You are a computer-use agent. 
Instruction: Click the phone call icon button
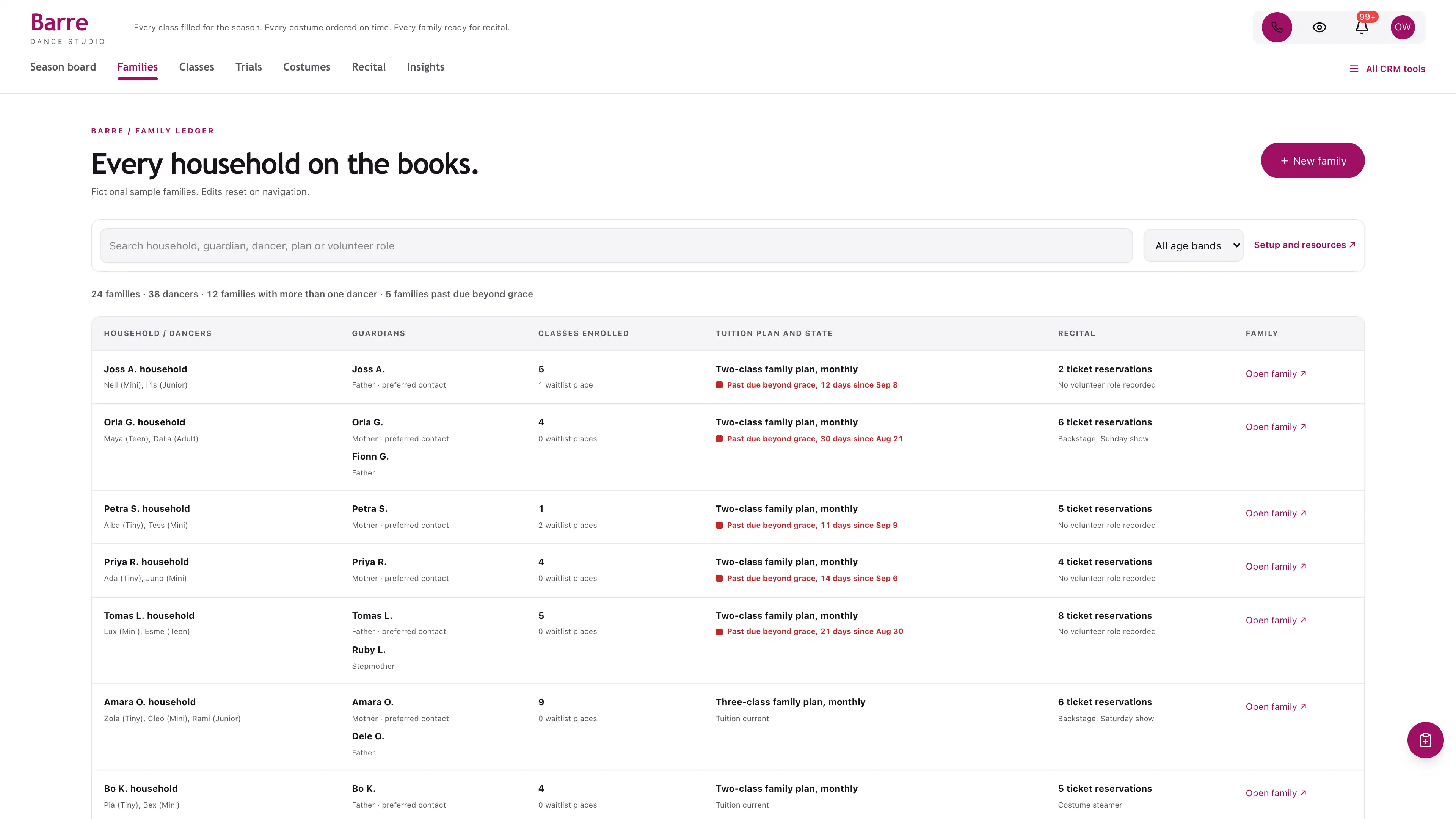1277,27
